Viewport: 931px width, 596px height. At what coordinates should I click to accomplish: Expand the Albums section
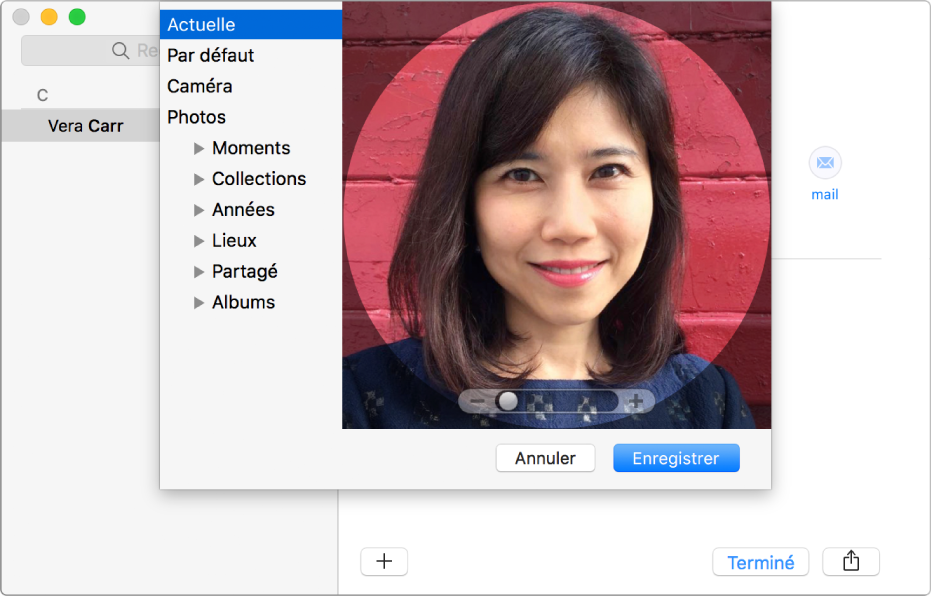tap(198, 302)
